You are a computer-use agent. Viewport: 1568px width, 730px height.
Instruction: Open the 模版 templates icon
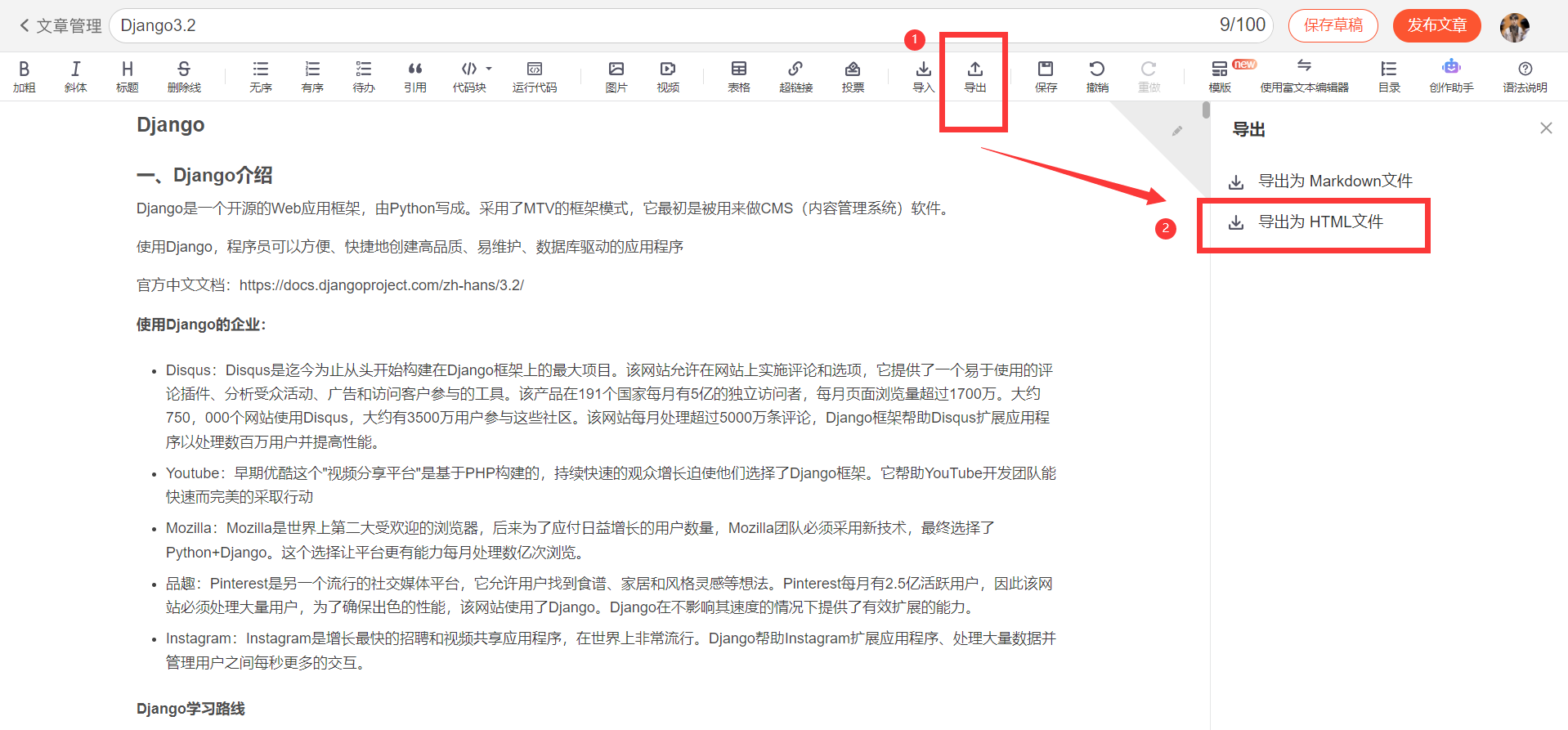coord(1220,76)
